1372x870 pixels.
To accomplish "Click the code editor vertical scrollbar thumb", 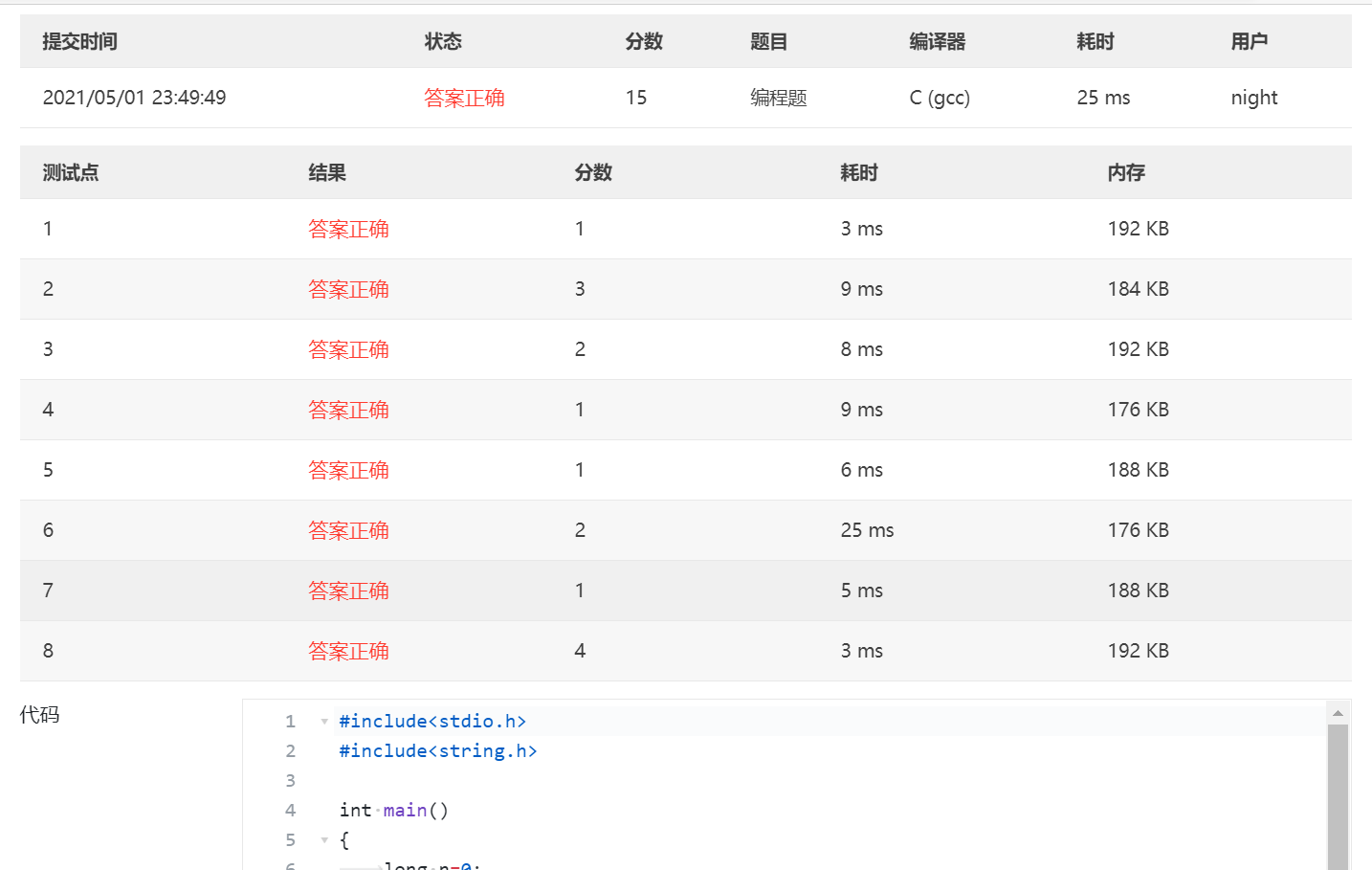I will pos(1338,796).
